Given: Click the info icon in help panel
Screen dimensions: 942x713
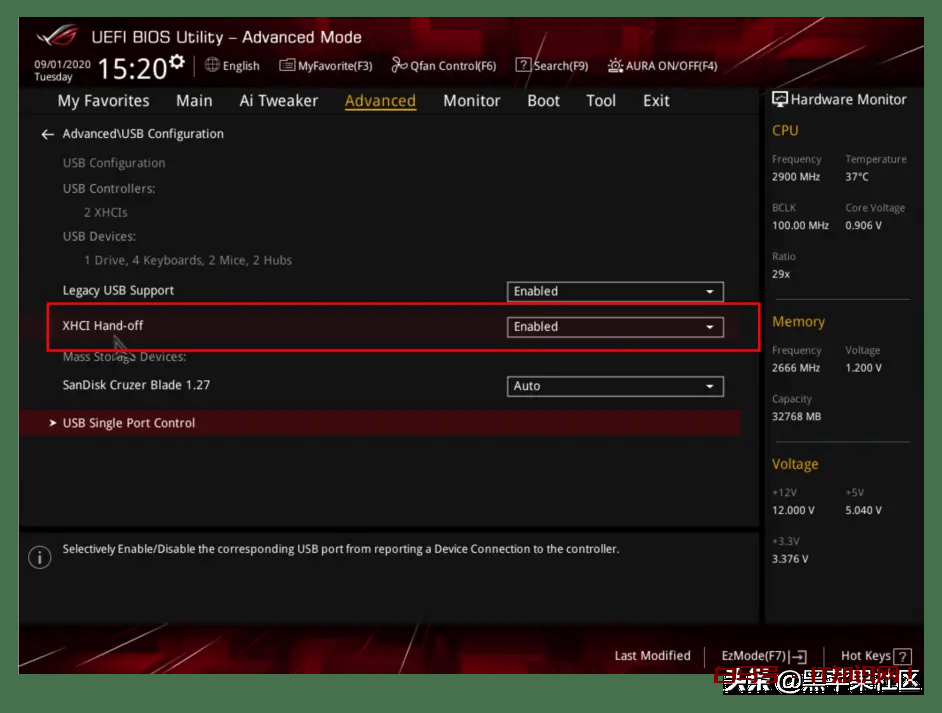Looking at the screenshot, I should pyautogui.click(x=39, y=557).
